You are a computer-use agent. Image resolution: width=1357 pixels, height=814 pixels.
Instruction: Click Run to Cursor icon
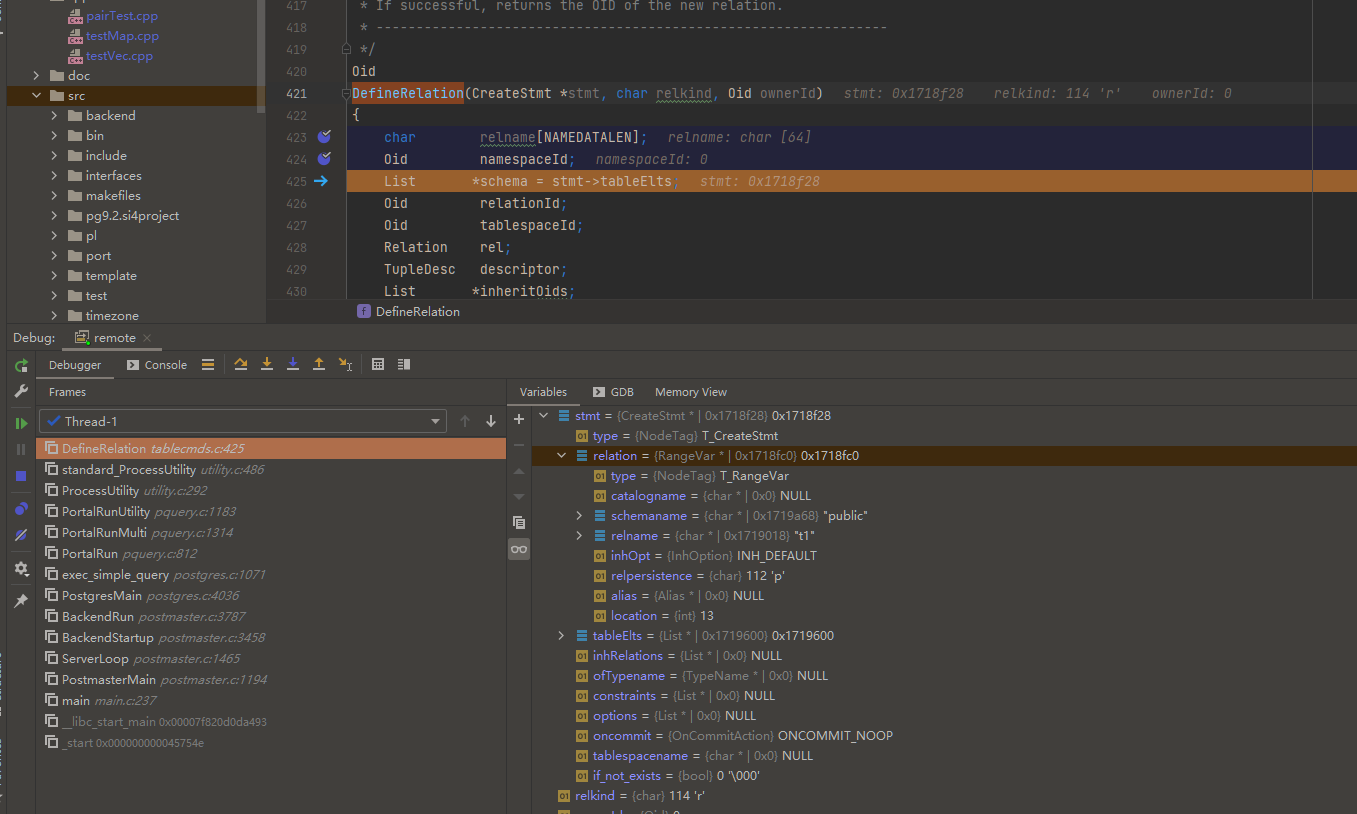click(x=345, y=365)
